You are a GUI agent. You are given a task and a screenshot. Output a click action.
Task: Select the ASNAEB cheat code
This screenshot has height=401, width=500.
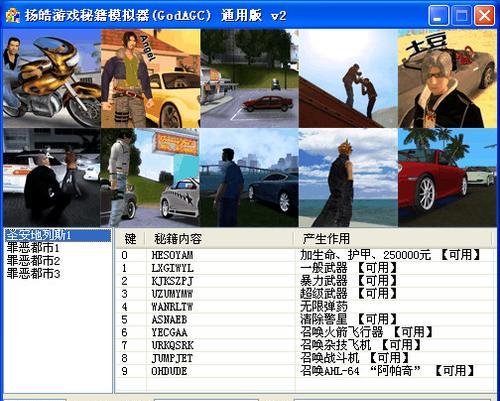[x=169, y=320]
